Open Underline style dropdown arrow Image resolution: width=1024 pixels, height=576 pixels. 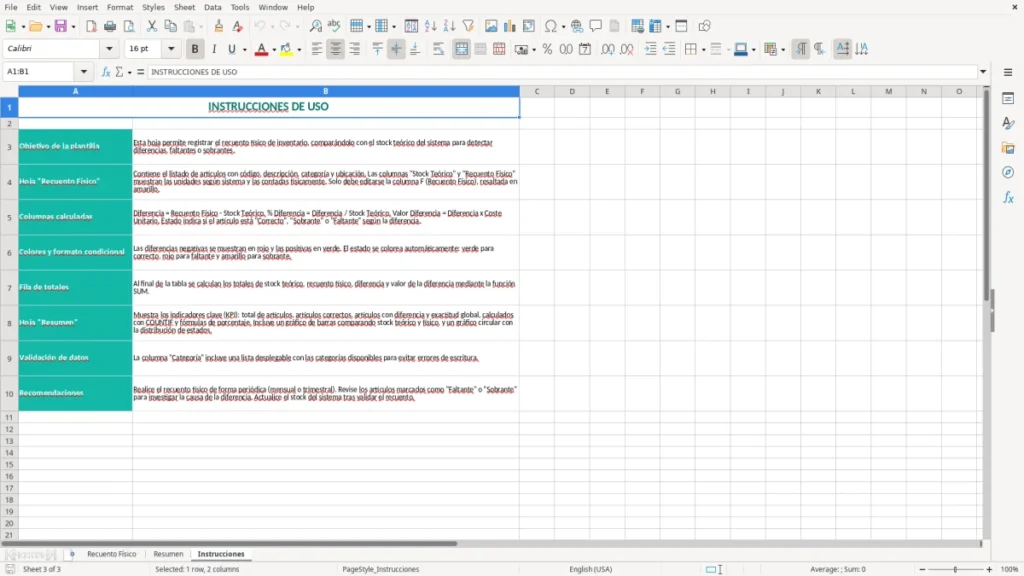pos(244,50)
